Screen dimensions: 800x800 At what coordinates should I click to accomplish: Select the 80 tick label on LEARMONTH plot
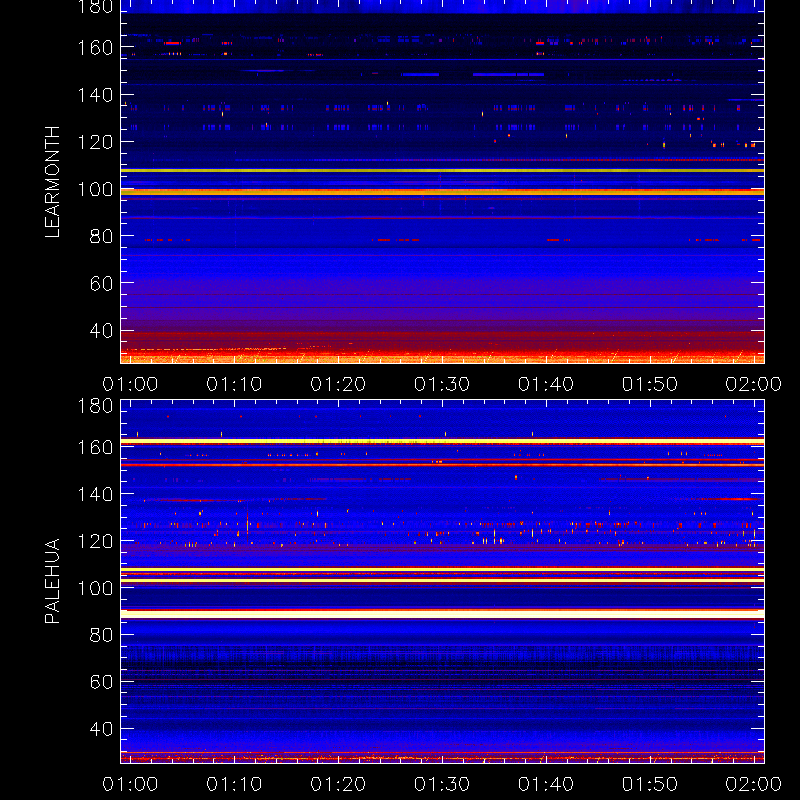click(x=101, y=236)
